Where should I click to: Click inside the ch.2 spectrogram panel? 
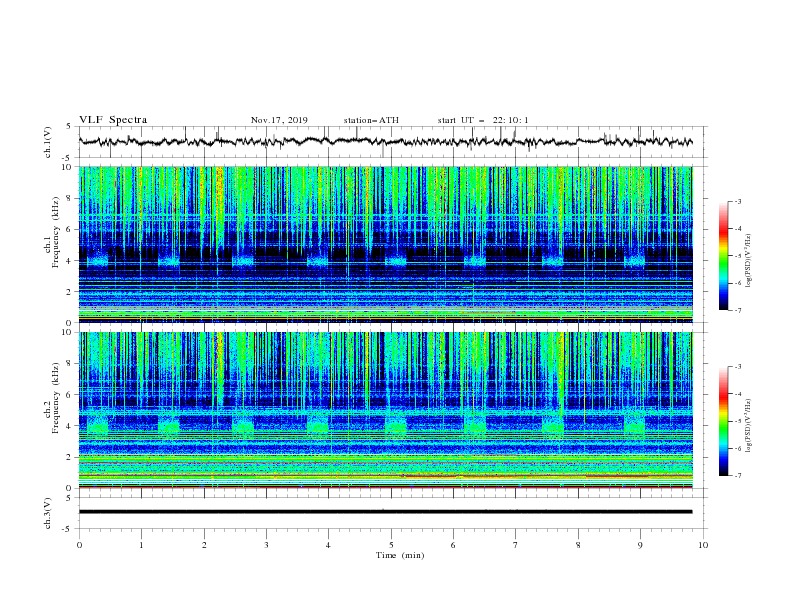point(386,410)
